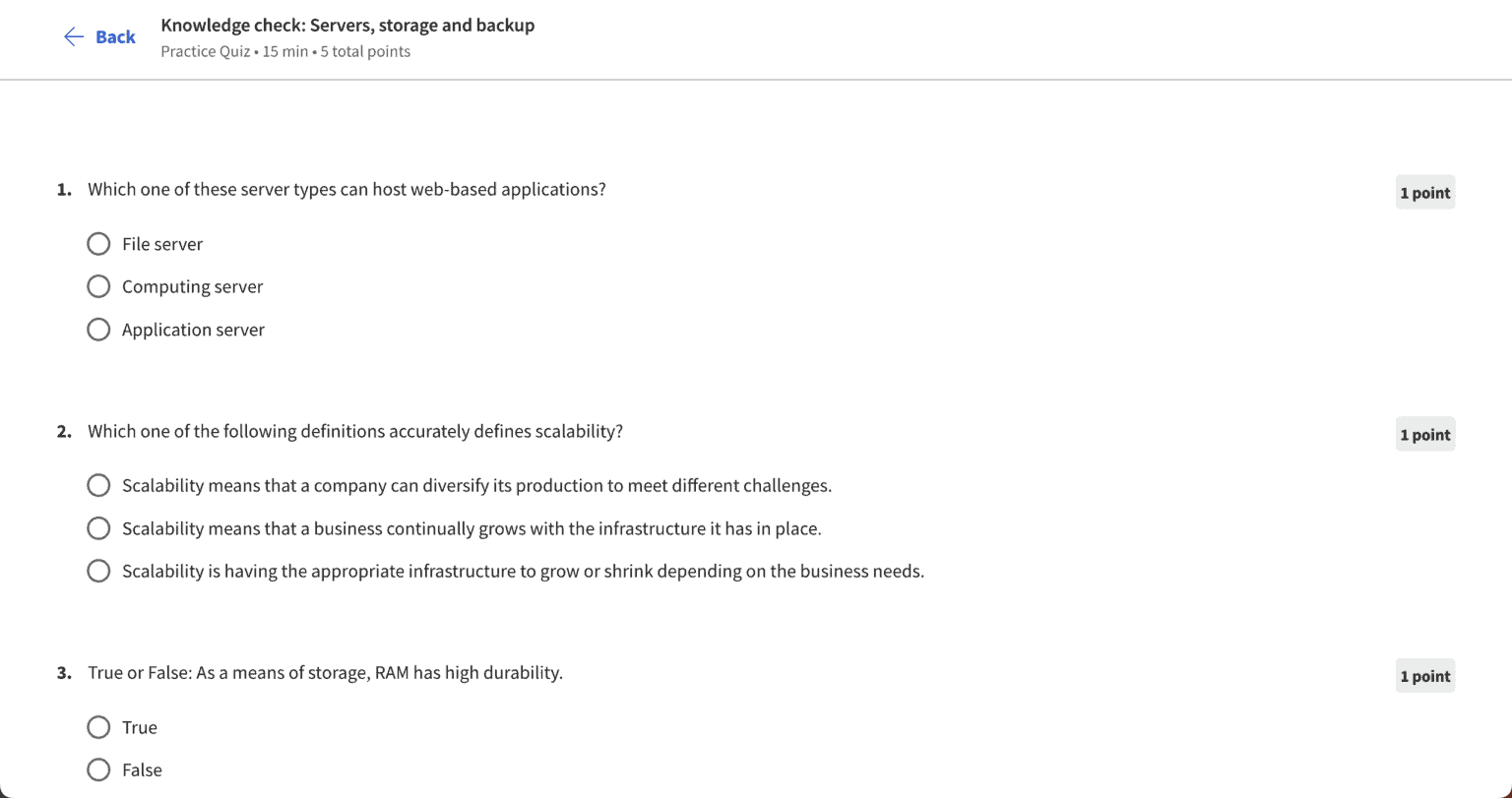Click the header bar of the quiz

click(x=756, y=39)
